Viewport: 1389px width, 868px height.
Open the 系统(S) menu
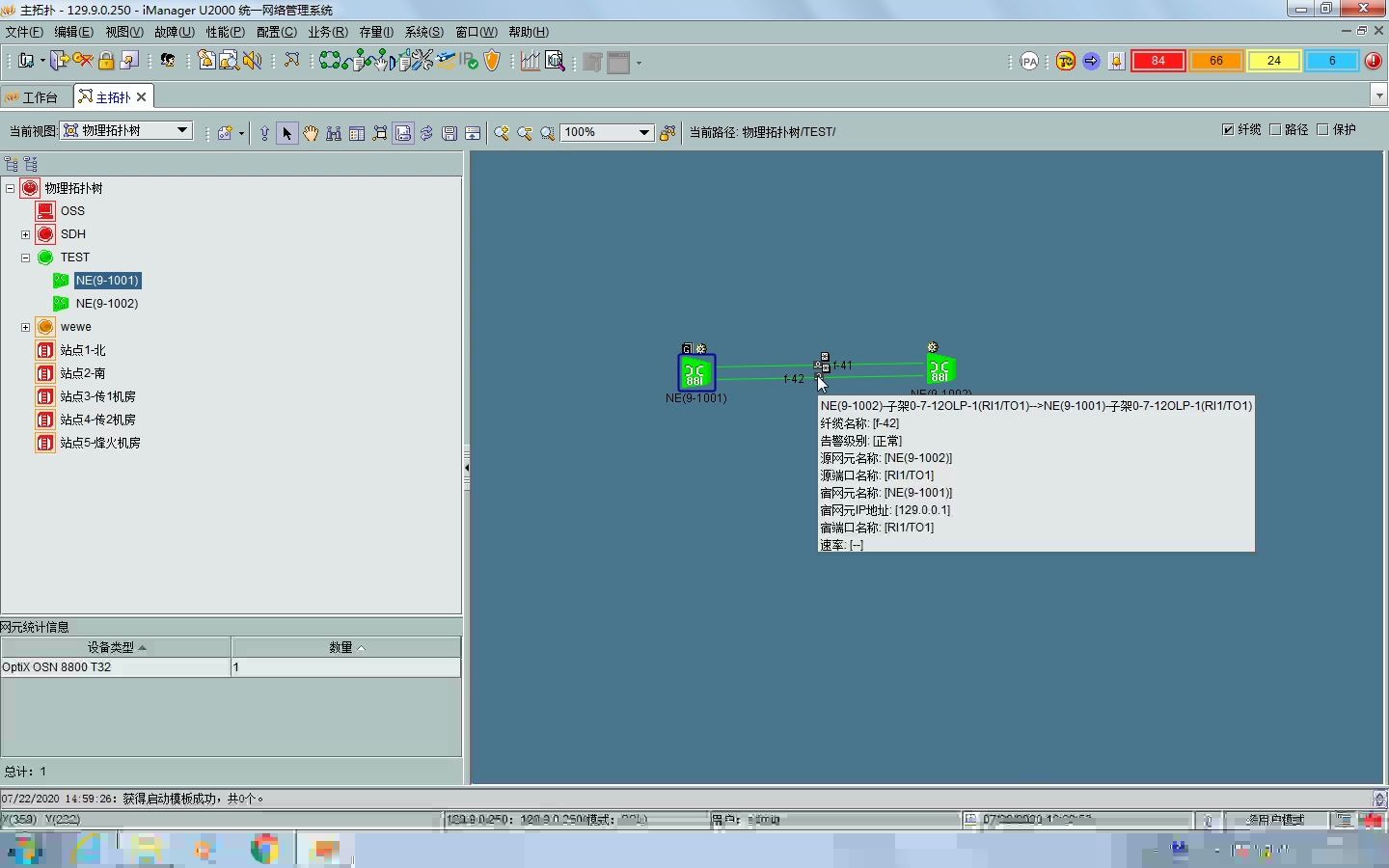click(x=424, y=32)
